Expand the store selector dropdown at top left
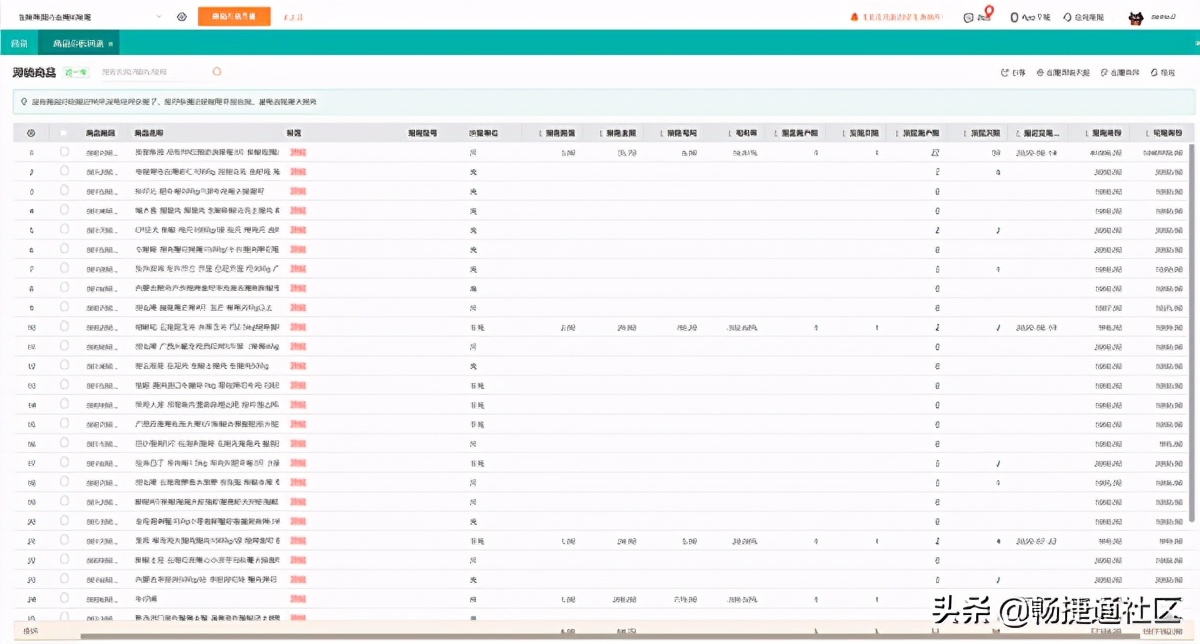1200x644 pixels. pos(159,17)
